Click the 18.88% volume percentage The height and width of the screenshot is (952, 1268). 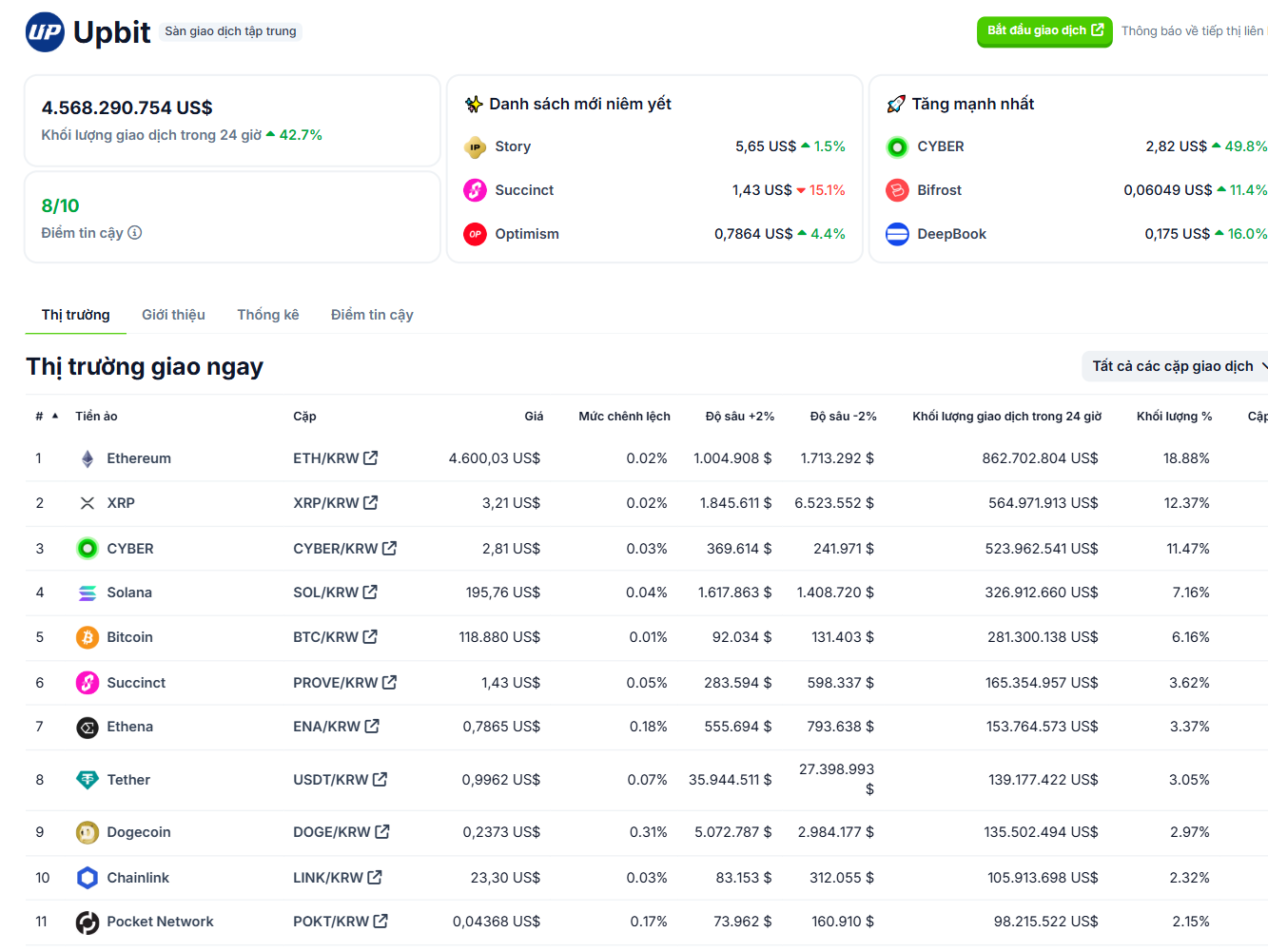1186,458
